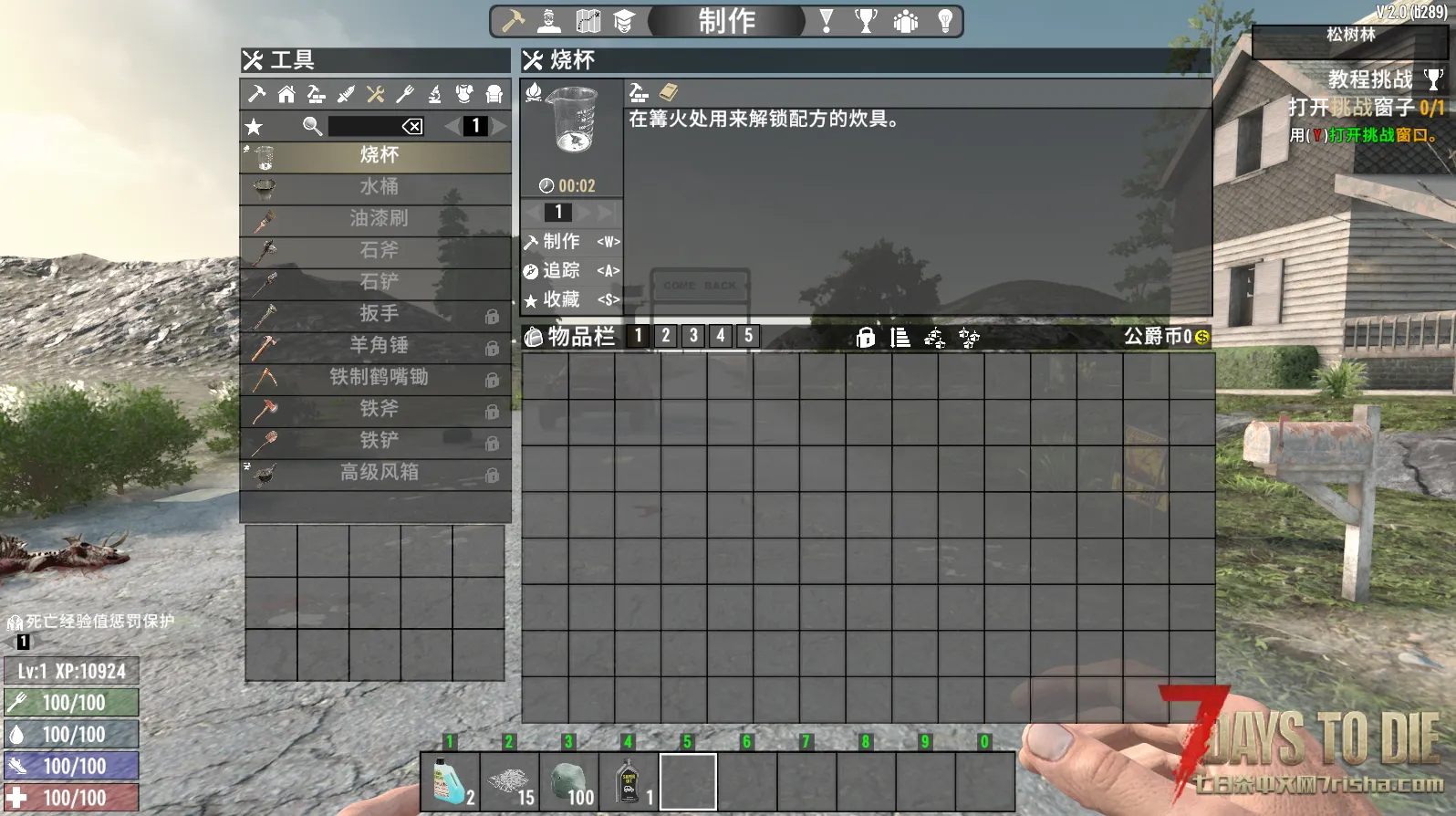The height and width of the screenshot is (816, 1456).
Task: Toggle inventory slot lock icon
Action: (866, 338)
